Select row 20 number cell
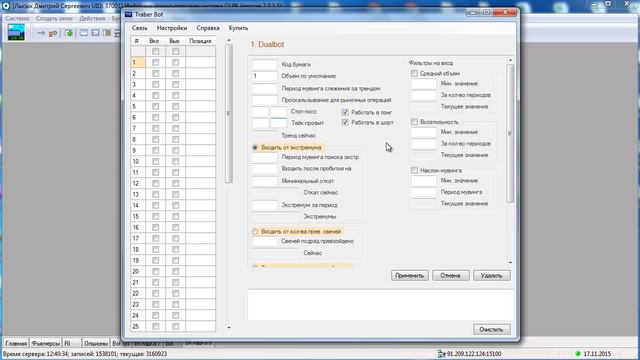 click(138, 271)
